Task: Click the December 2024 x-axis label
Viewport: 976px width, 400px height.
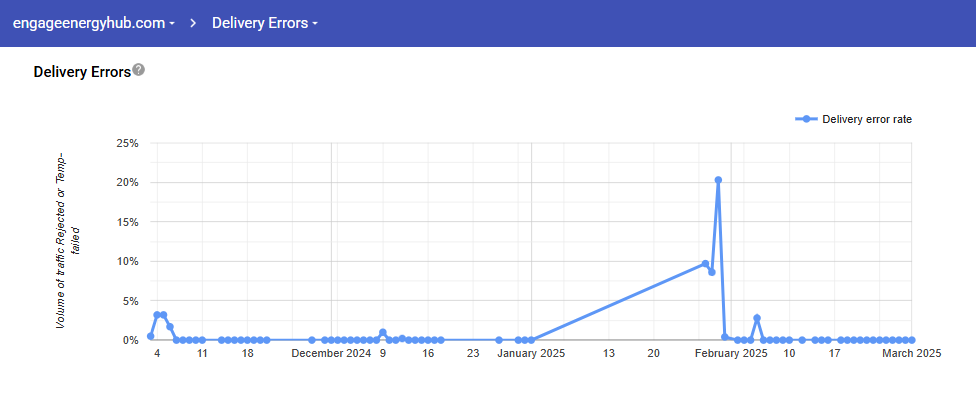Action: pyautogui.click(x=331, y=353)
